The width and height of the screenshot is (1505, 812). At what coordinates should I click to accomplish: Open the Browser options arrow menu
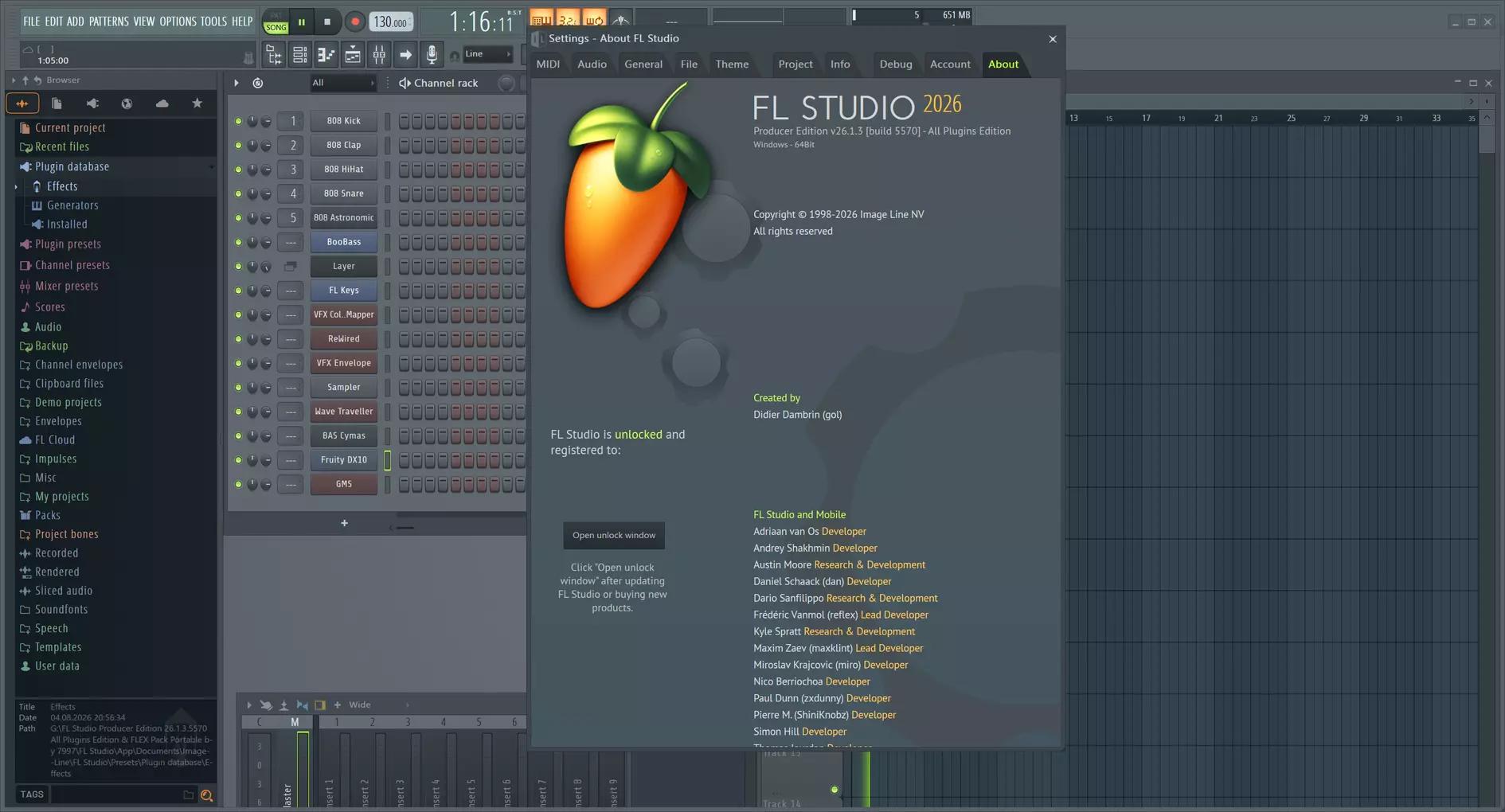(x=14, y=80)
